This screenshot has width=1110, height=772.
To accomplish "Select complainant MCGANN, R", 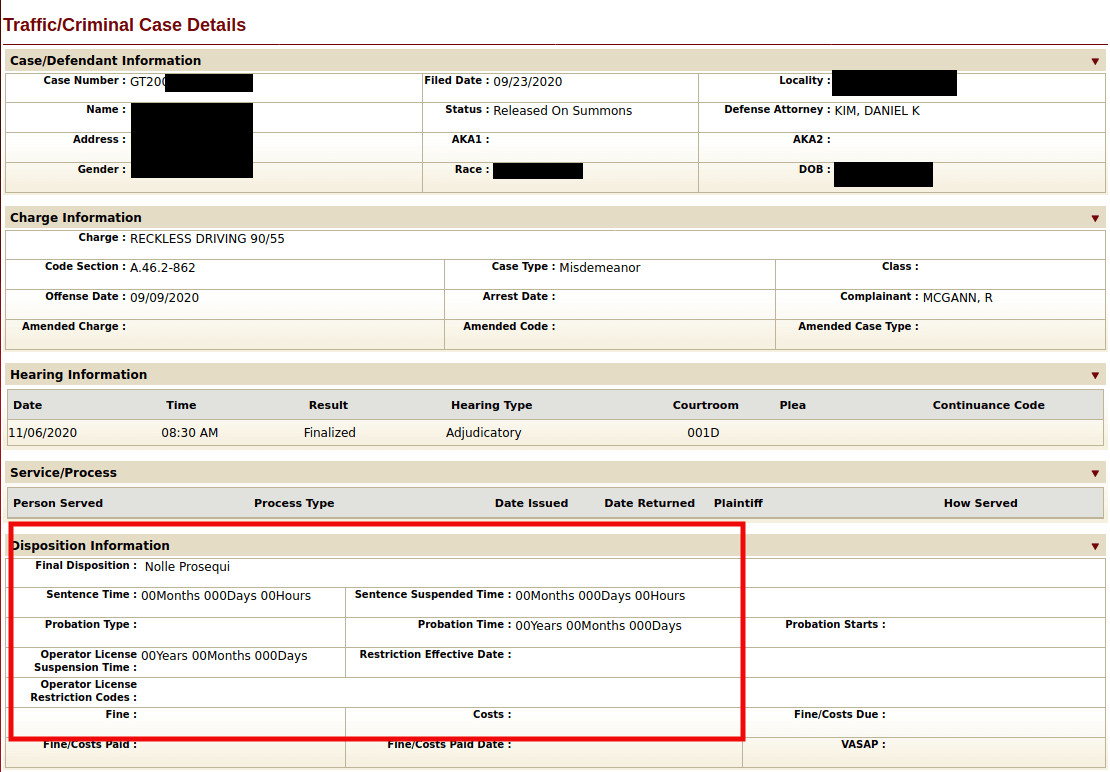I will click(958, 298).
